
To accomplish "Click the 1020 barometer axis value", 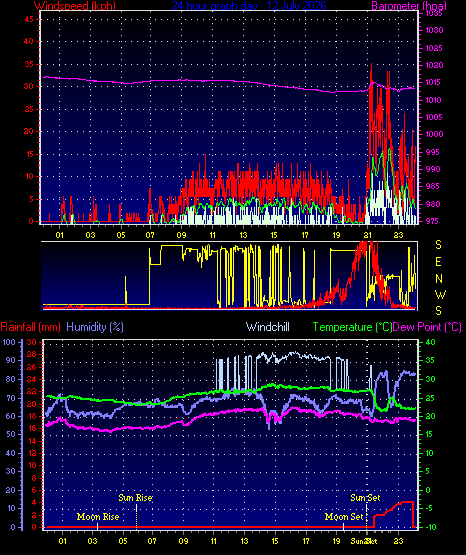I will point(434,65).
